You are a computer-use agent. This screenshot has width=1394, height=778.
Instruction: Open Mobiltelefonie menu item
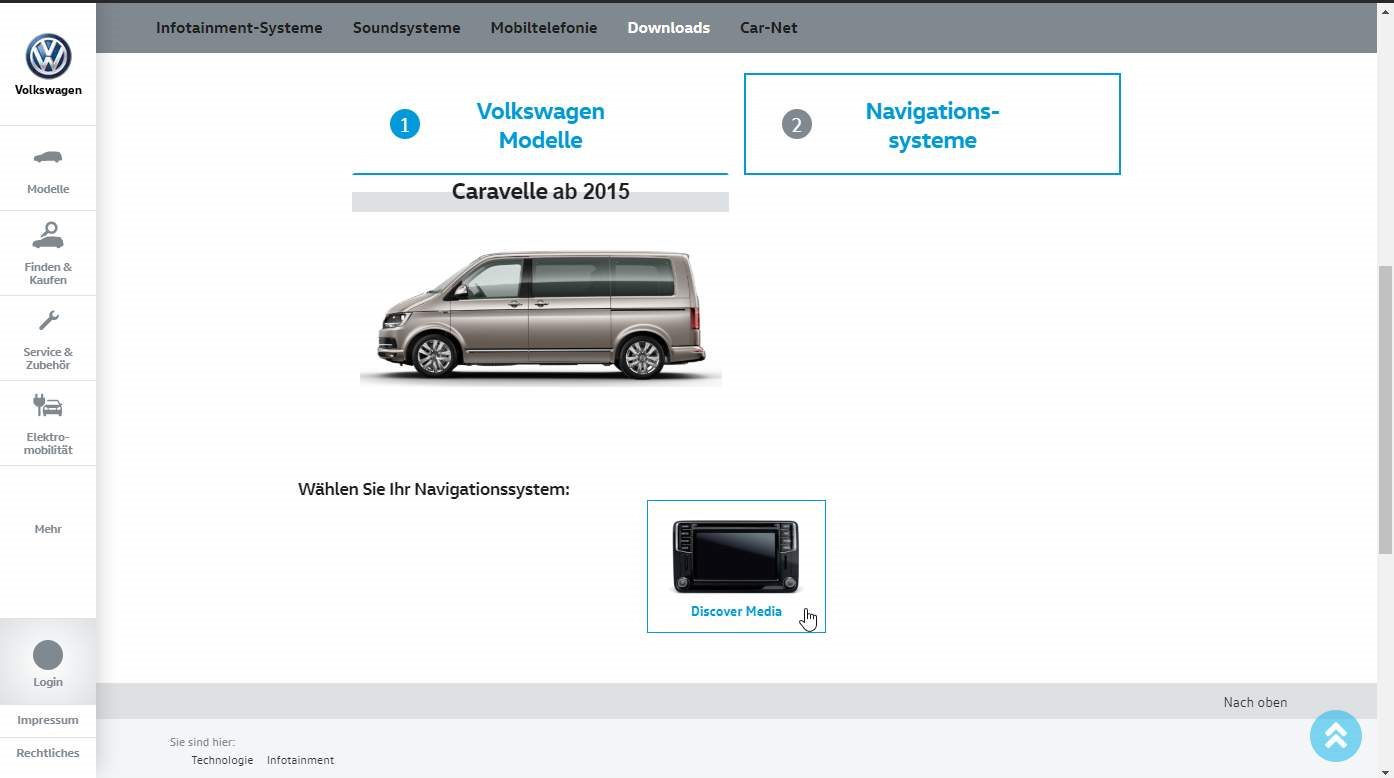coord(544,28)
